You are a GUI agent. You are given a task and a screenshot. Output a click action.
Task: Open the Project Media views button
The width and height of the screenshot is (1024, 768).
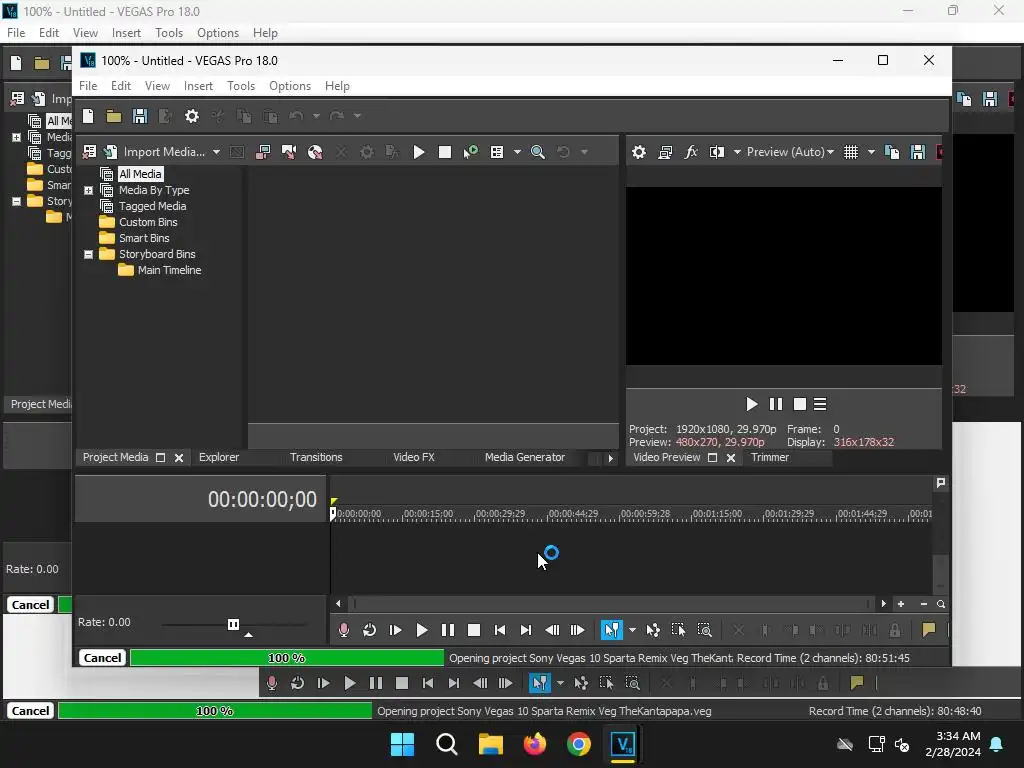497,152
